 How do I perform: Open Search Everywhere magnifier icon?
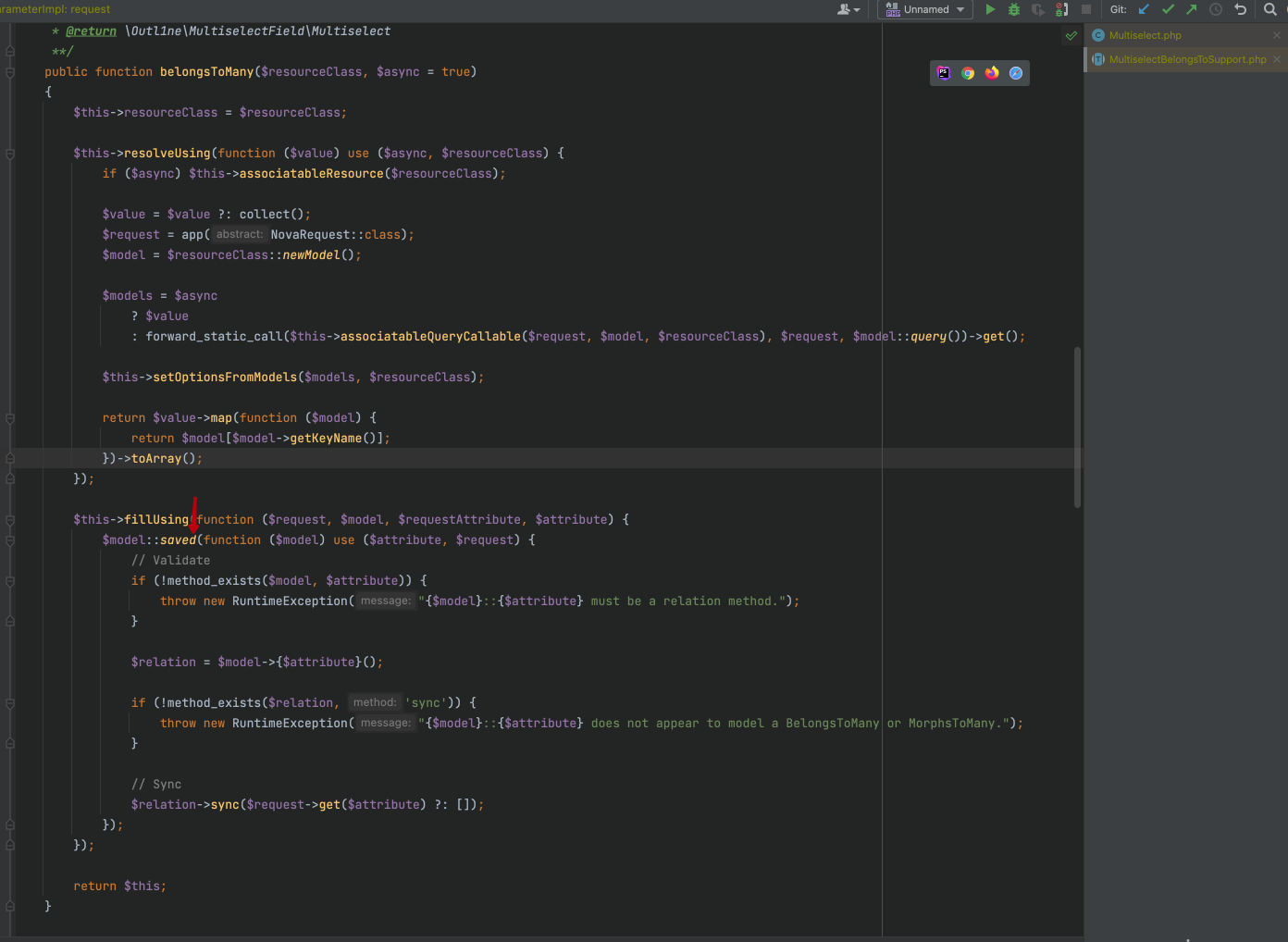(x=1270, y=9)
